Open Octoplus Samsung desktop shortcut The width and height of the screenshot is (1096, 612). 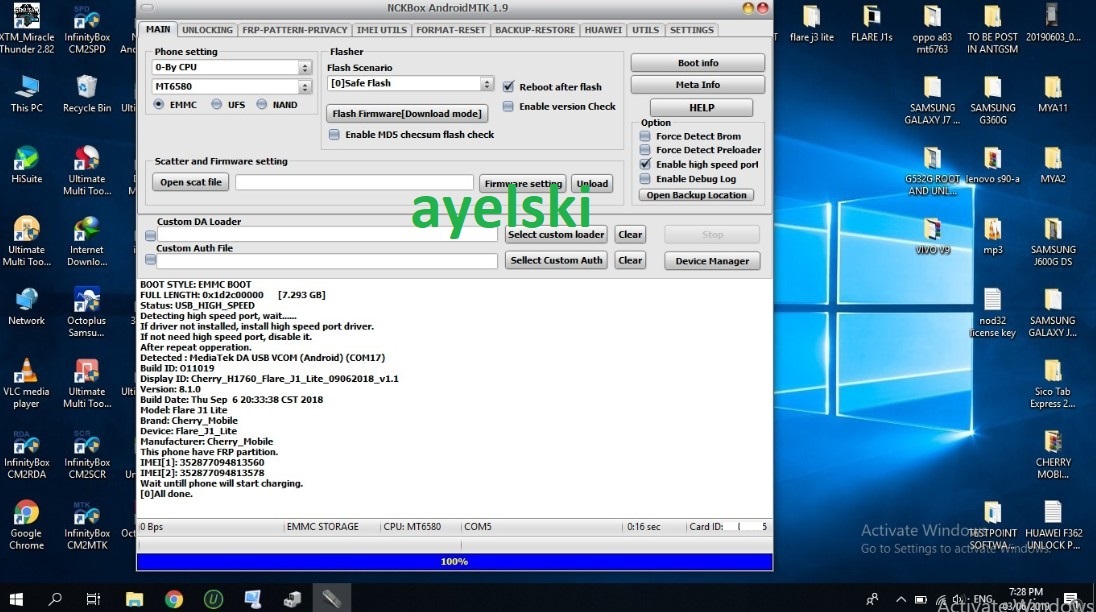pyautogui.click(x=87, y=312)
